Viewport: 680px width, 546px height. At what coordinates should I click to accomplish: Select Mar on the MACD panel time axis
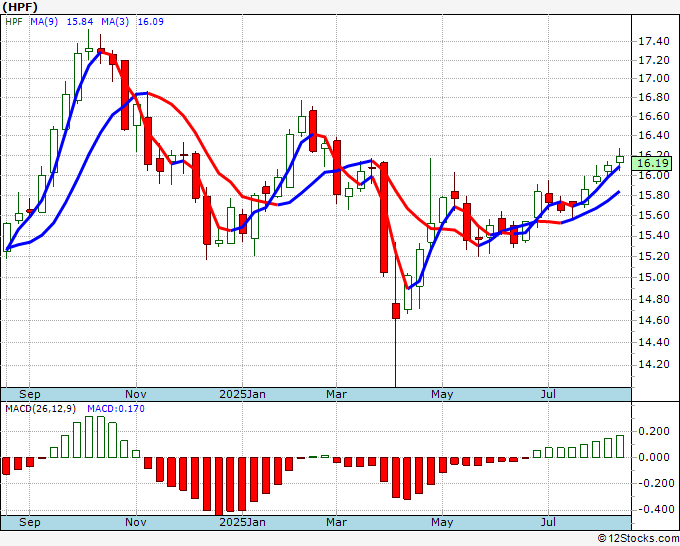(337, 522)
